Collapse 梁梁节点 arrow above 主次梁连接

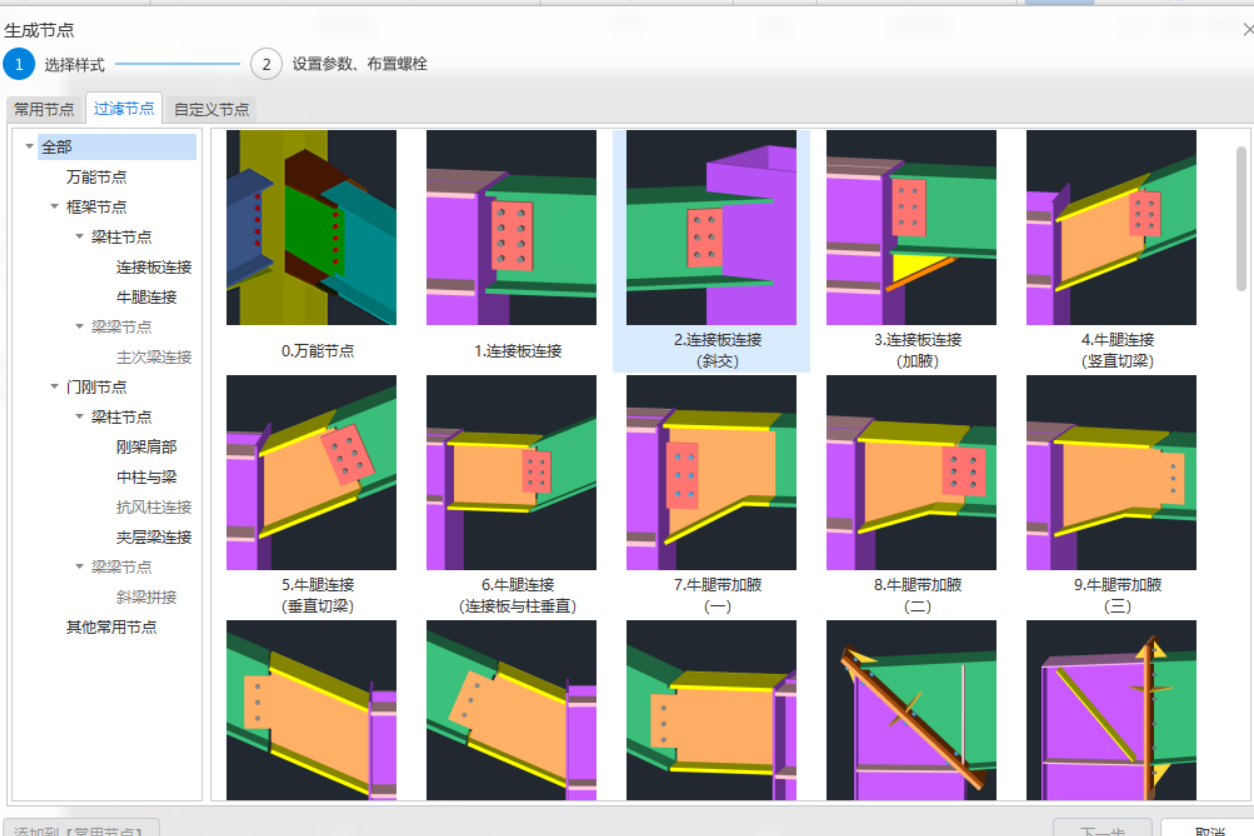coord(80,327)
